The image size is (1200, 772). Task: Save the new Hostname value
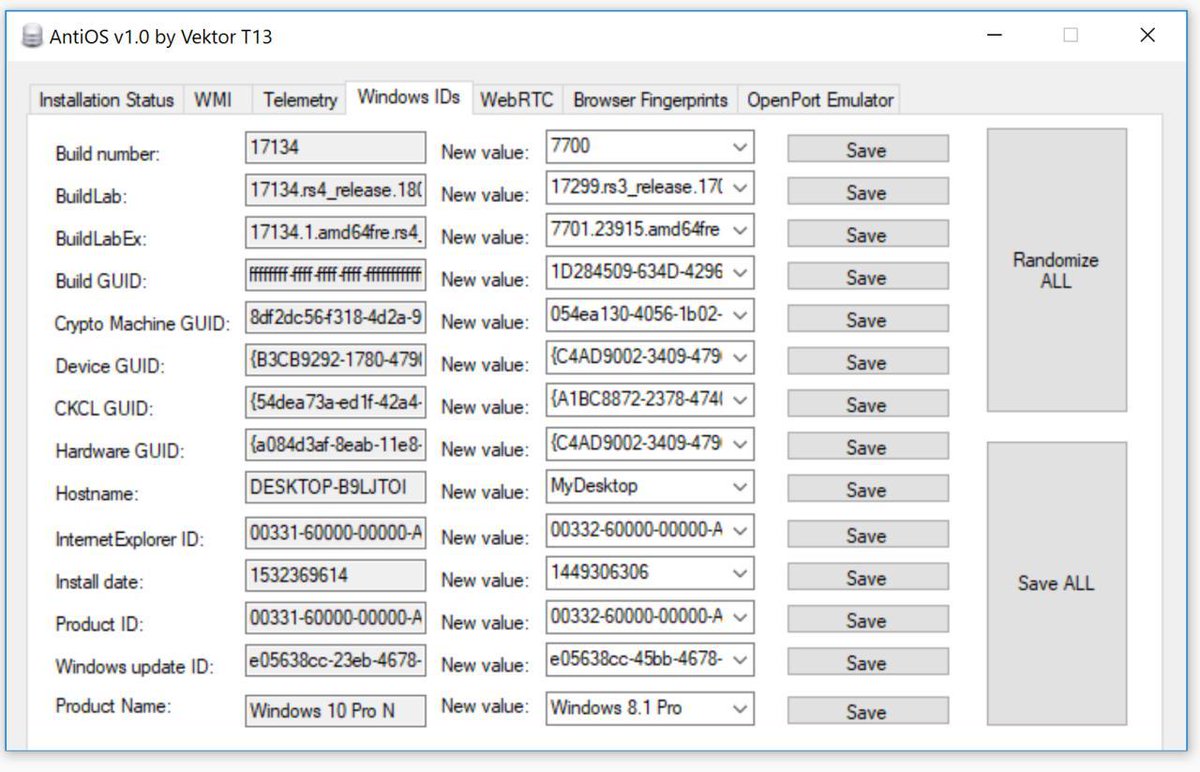[867, 490]
